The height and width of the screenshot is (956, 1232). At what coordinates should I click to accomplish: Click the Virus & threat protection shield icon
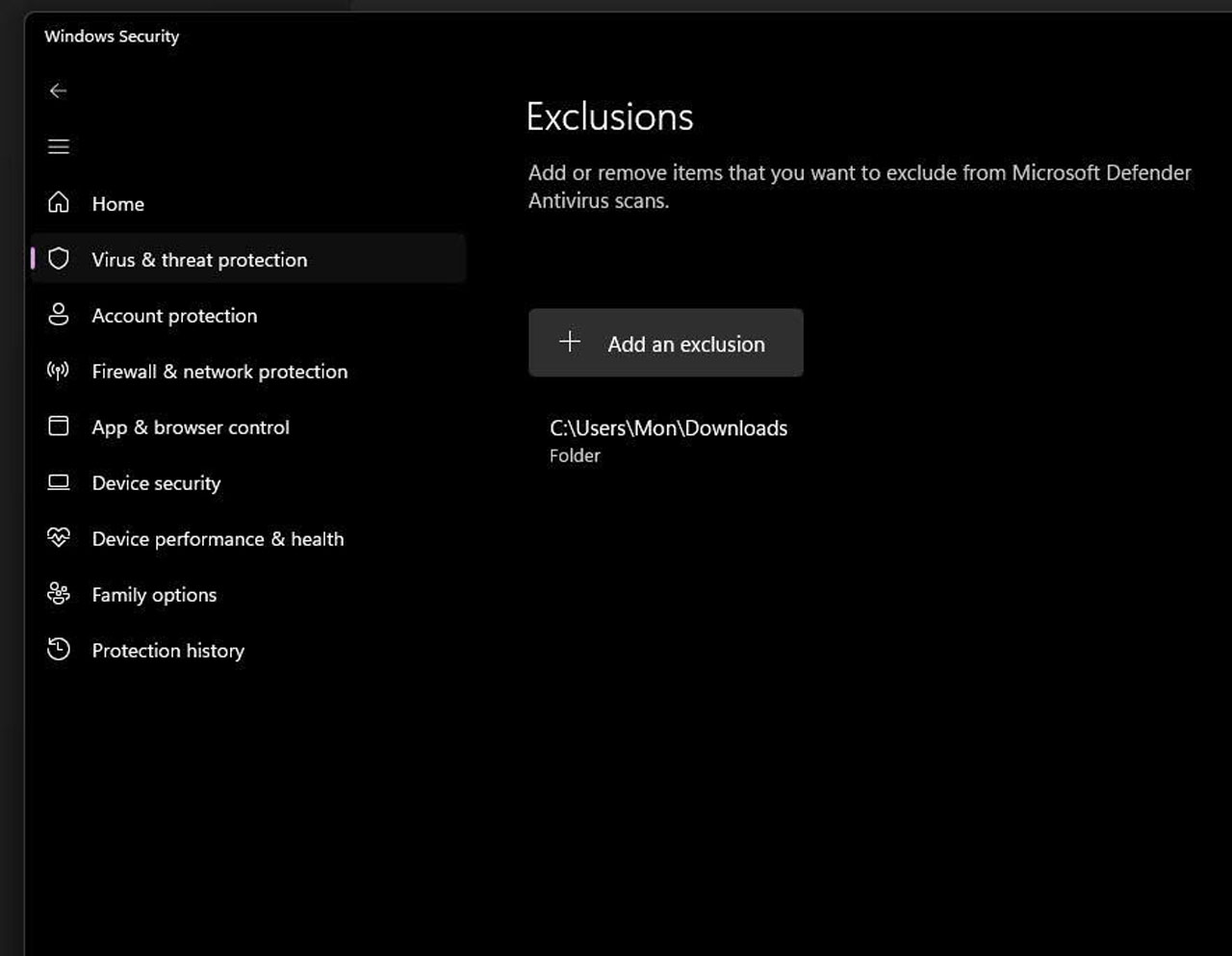click(x=58, y=259)
